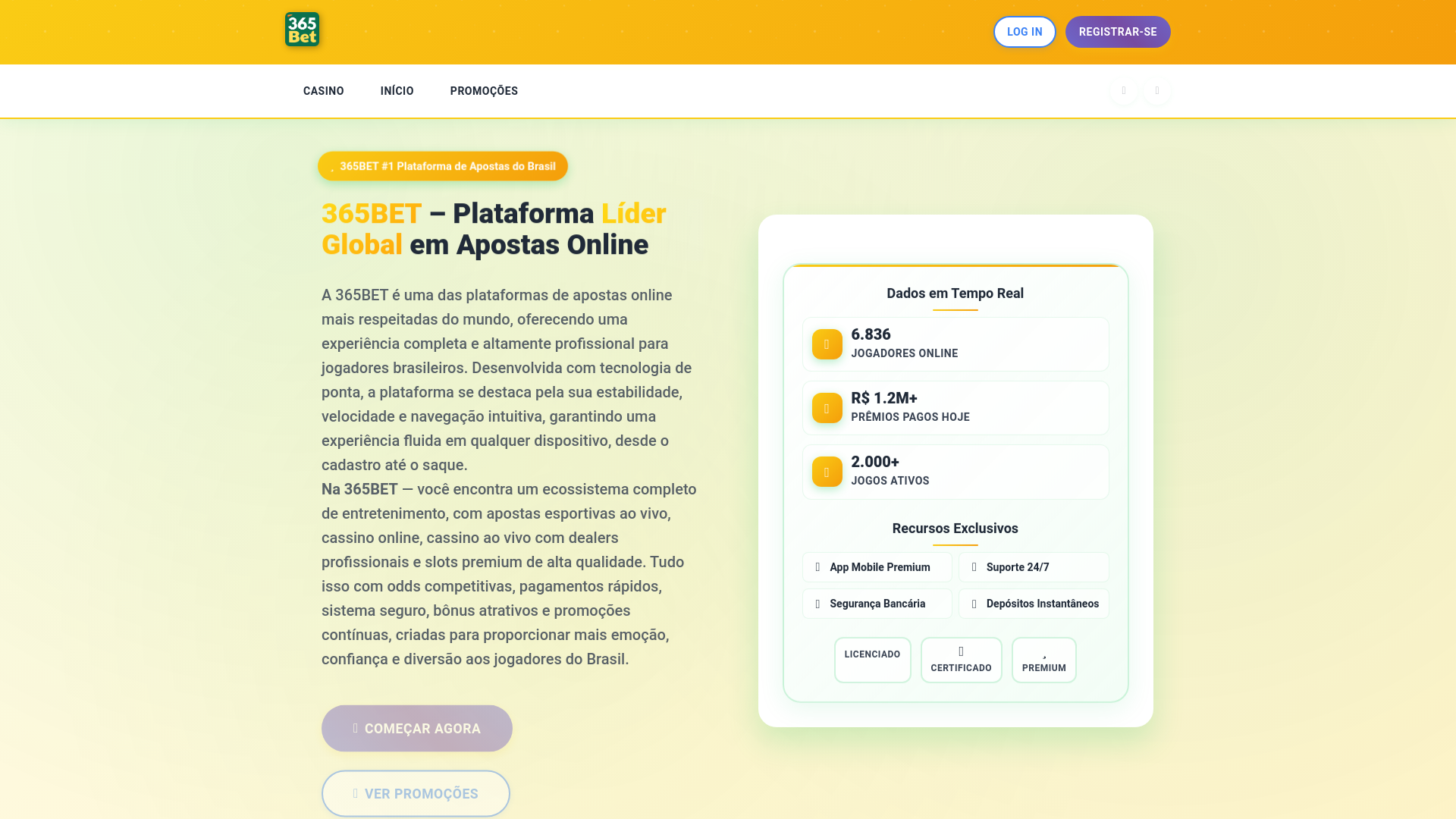1456x819 pixels.
Task: Click the Certificado badge label
Action: pyautogui.click(x=961, y=668)
